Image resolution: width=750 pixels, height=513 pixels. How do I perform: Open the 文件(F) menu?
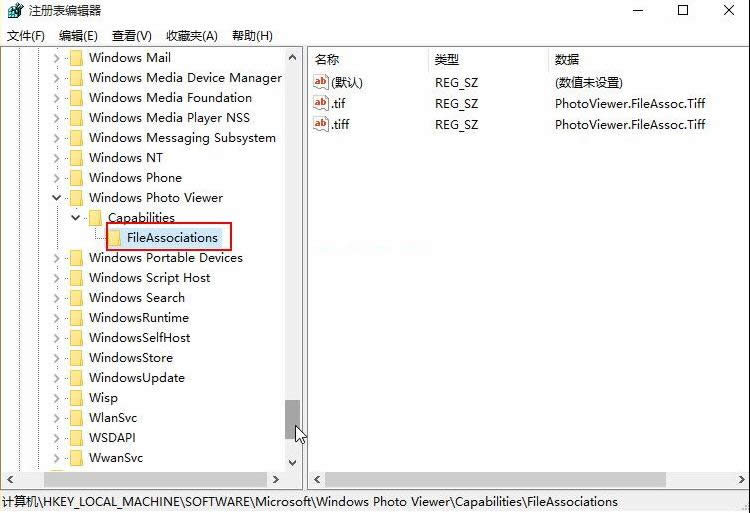click(x=26, y=36)
